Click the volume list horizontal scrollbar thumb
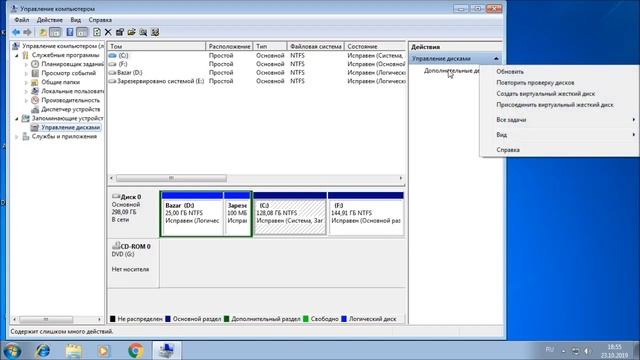Screen dimensions: 640x360 pyautogui.click(x=171, y=178)
